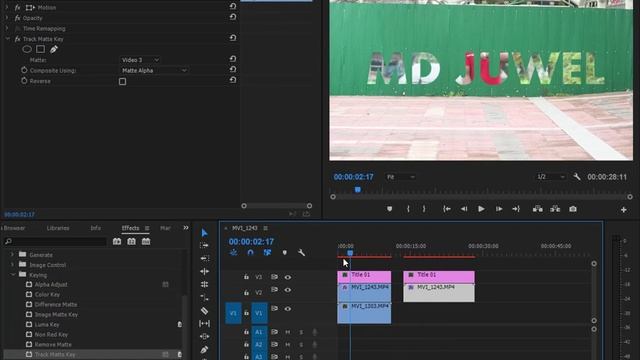Select the Pen tool in tools panel
Image resolution: width=640 pixels, height=360 pixels.
(x=204, y=350)
